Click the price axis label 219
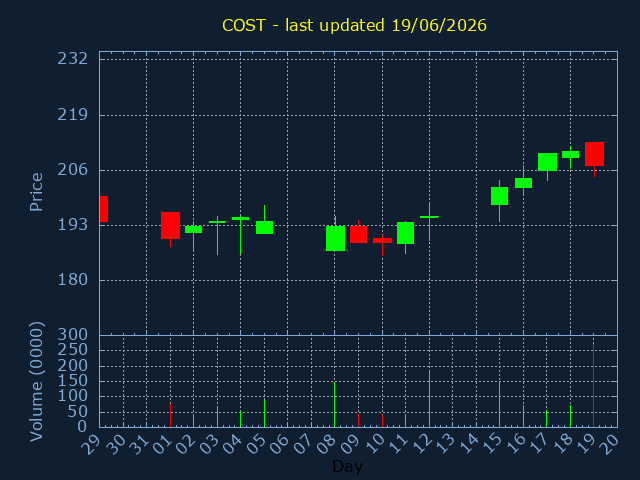Viewport: 640px width, 480px height. [73, 115]
